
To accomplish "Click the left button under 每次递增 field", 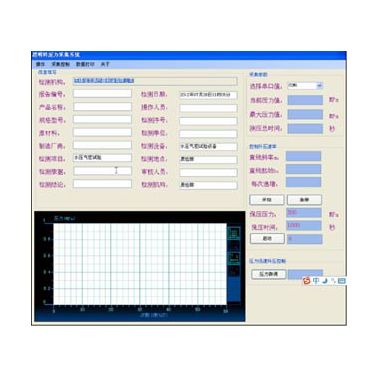I will [x=267, y=200].
